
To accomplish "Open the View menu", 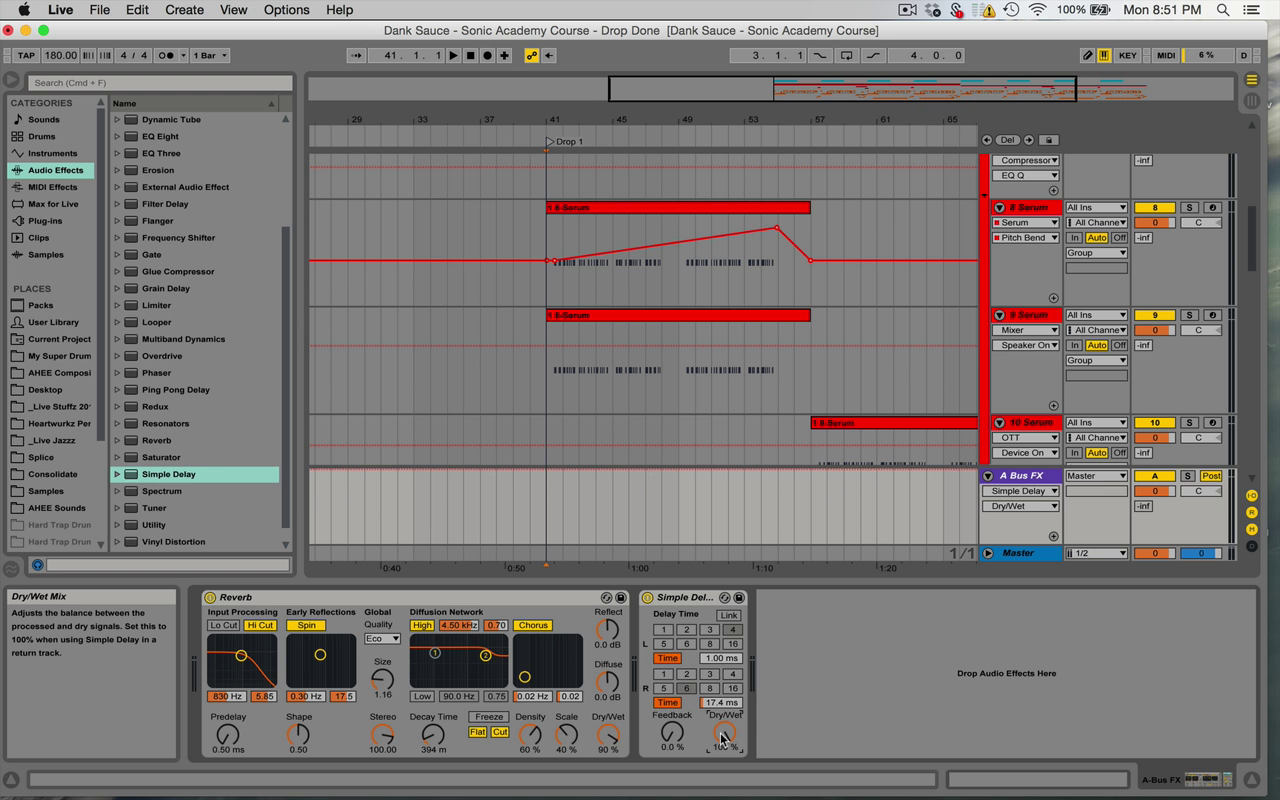I will pyautogui.click(x=233, y=10).
